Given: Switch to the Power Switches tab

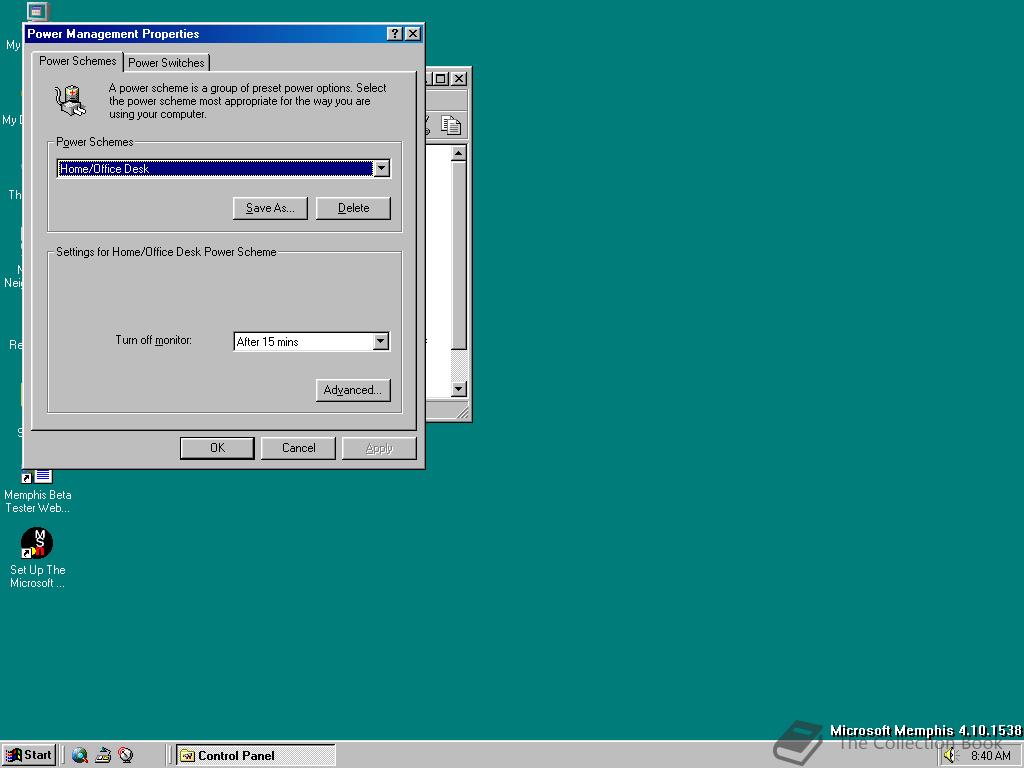Looking at the screenshot, I should click(x=166, y=63).
